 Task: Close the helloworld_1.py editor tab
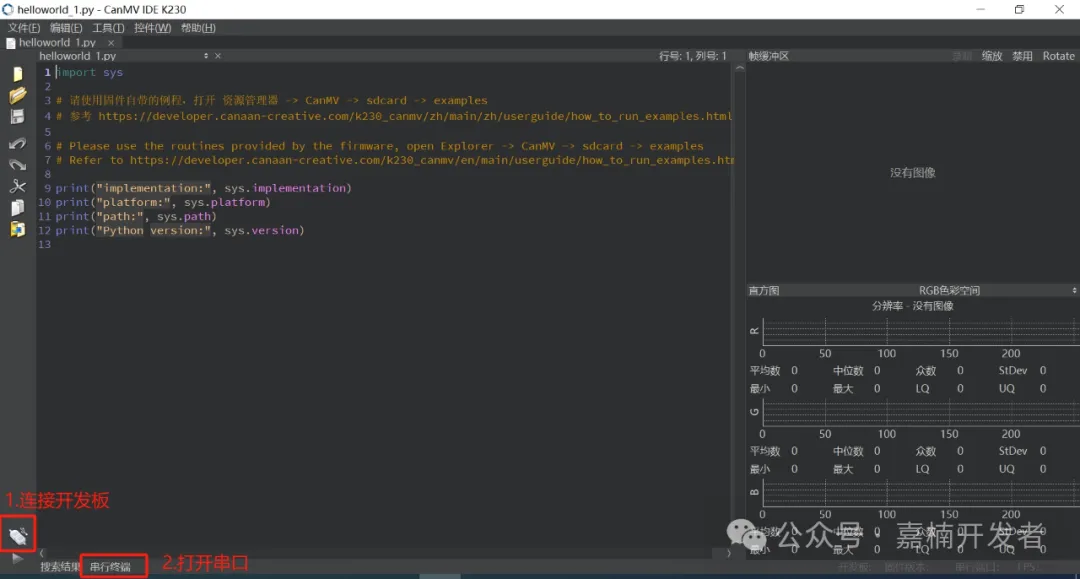[111, 43]
